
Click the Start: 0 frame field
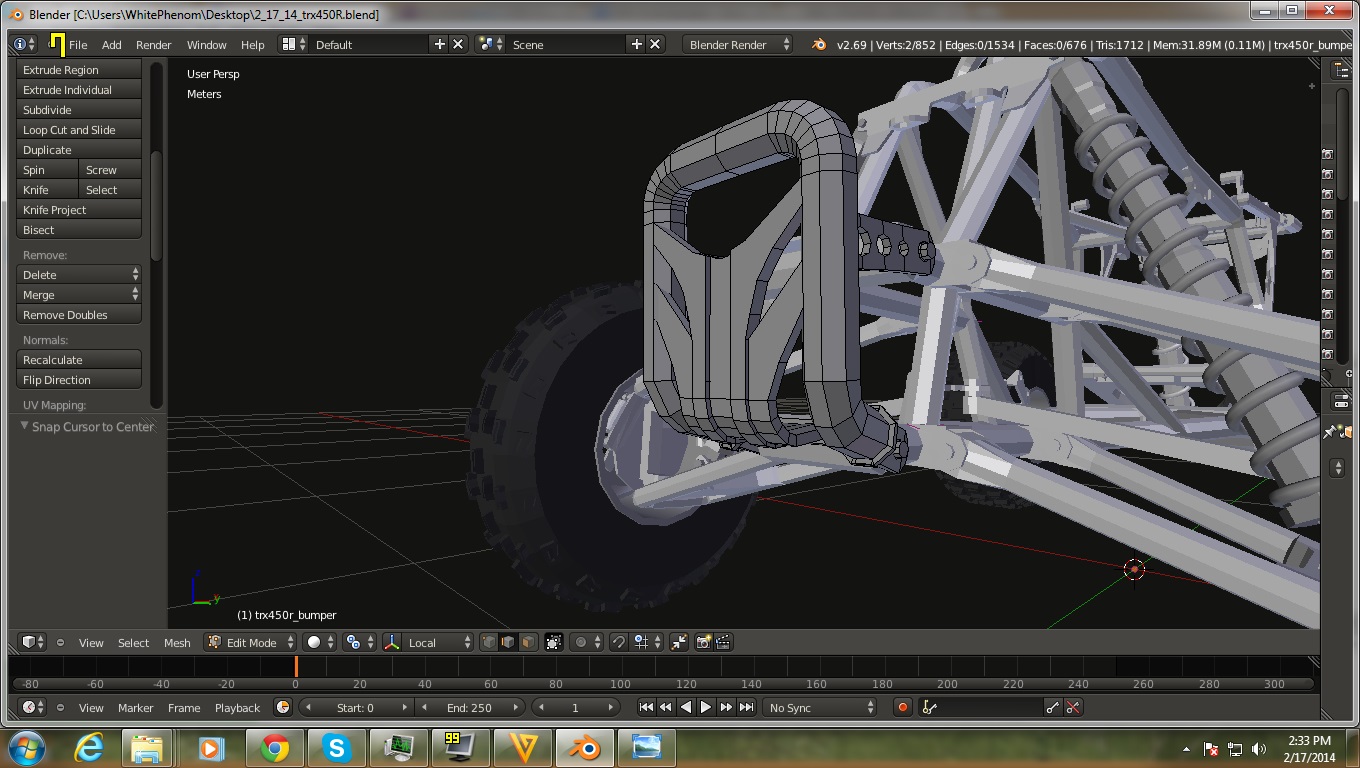[x=356, y=707]
